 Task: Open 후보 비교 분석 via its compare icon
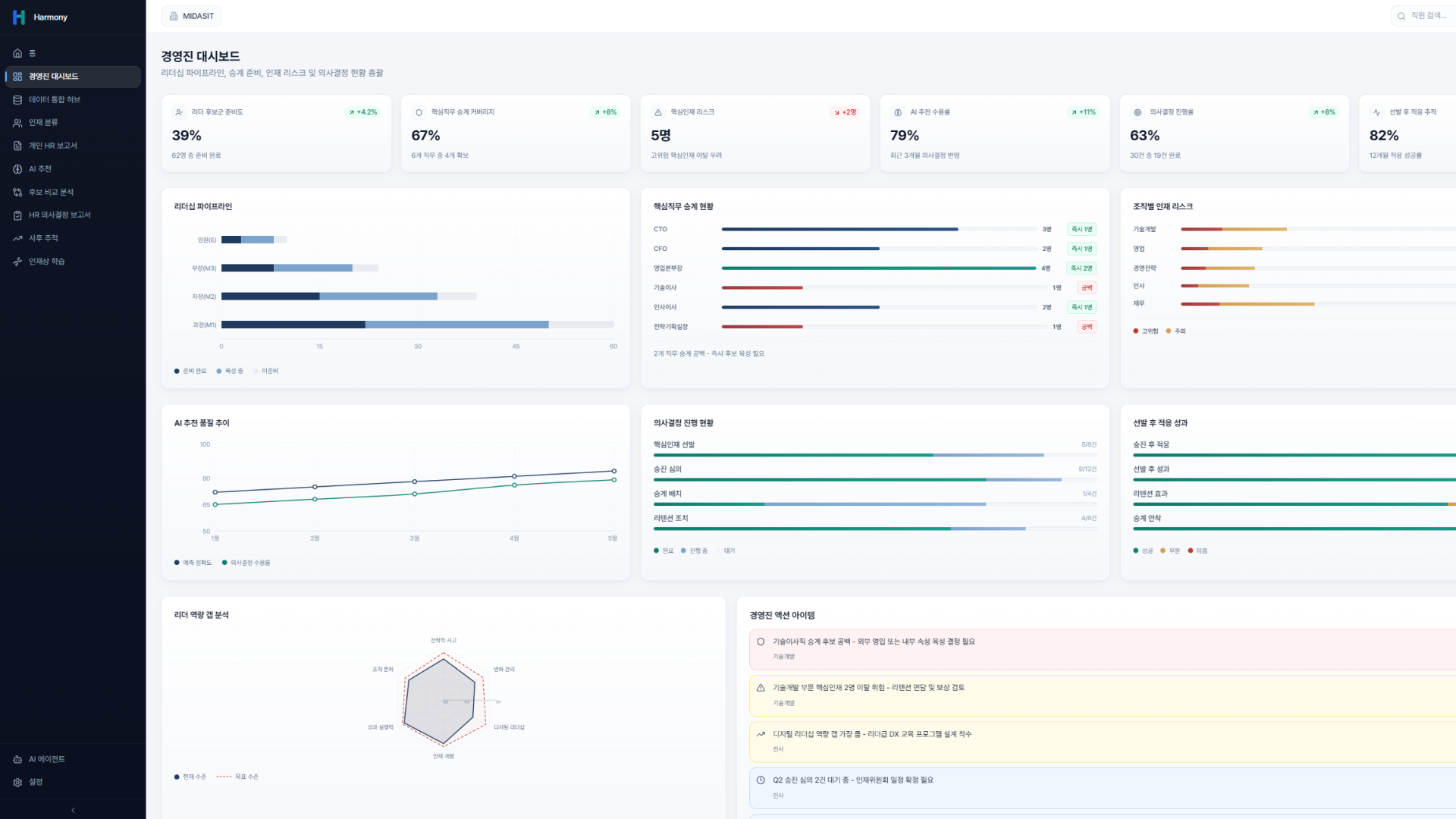tap(17, 192)
